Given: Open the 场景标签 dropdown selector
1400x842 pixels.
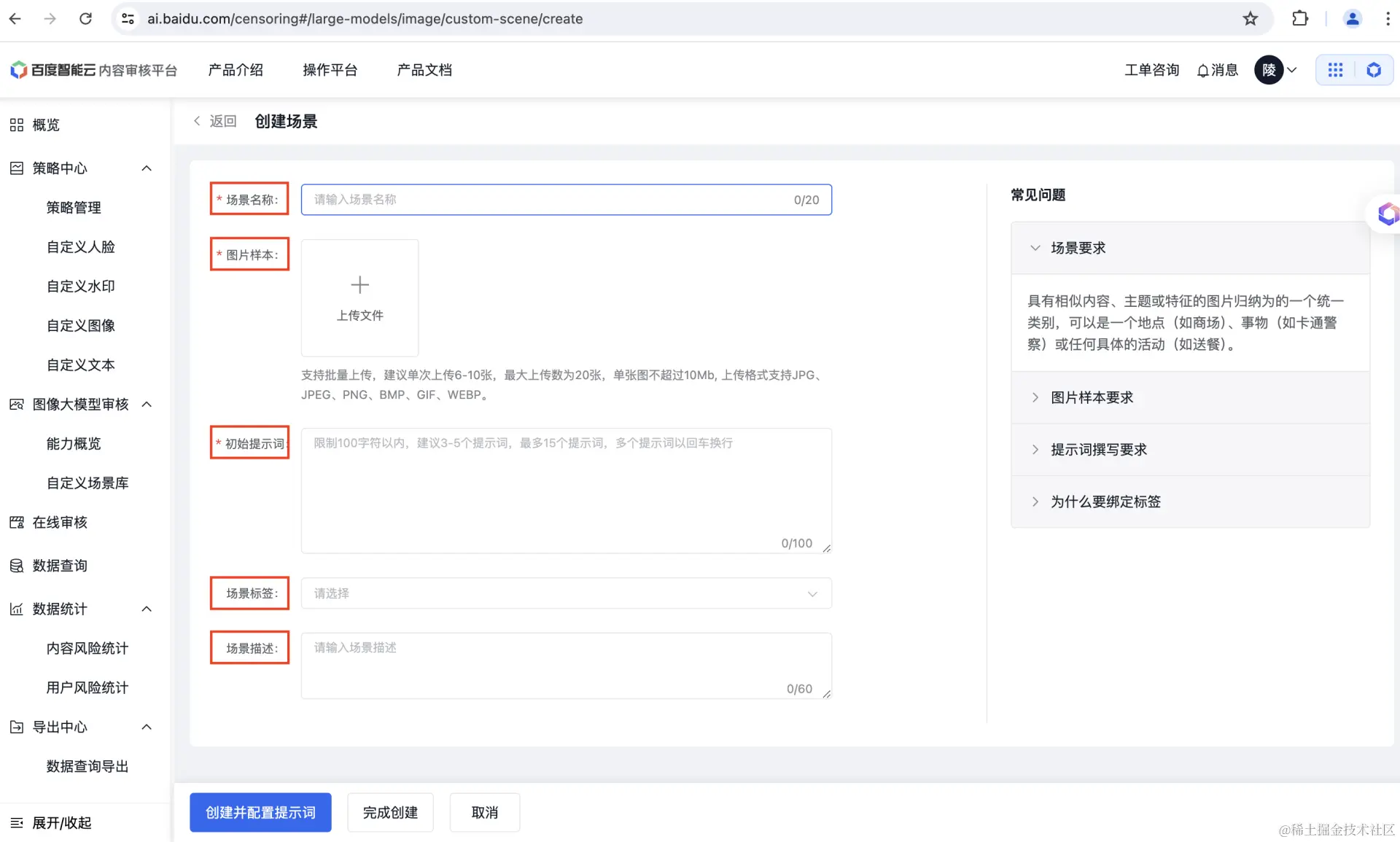Looking at the screenshot, I should [566, 593].
